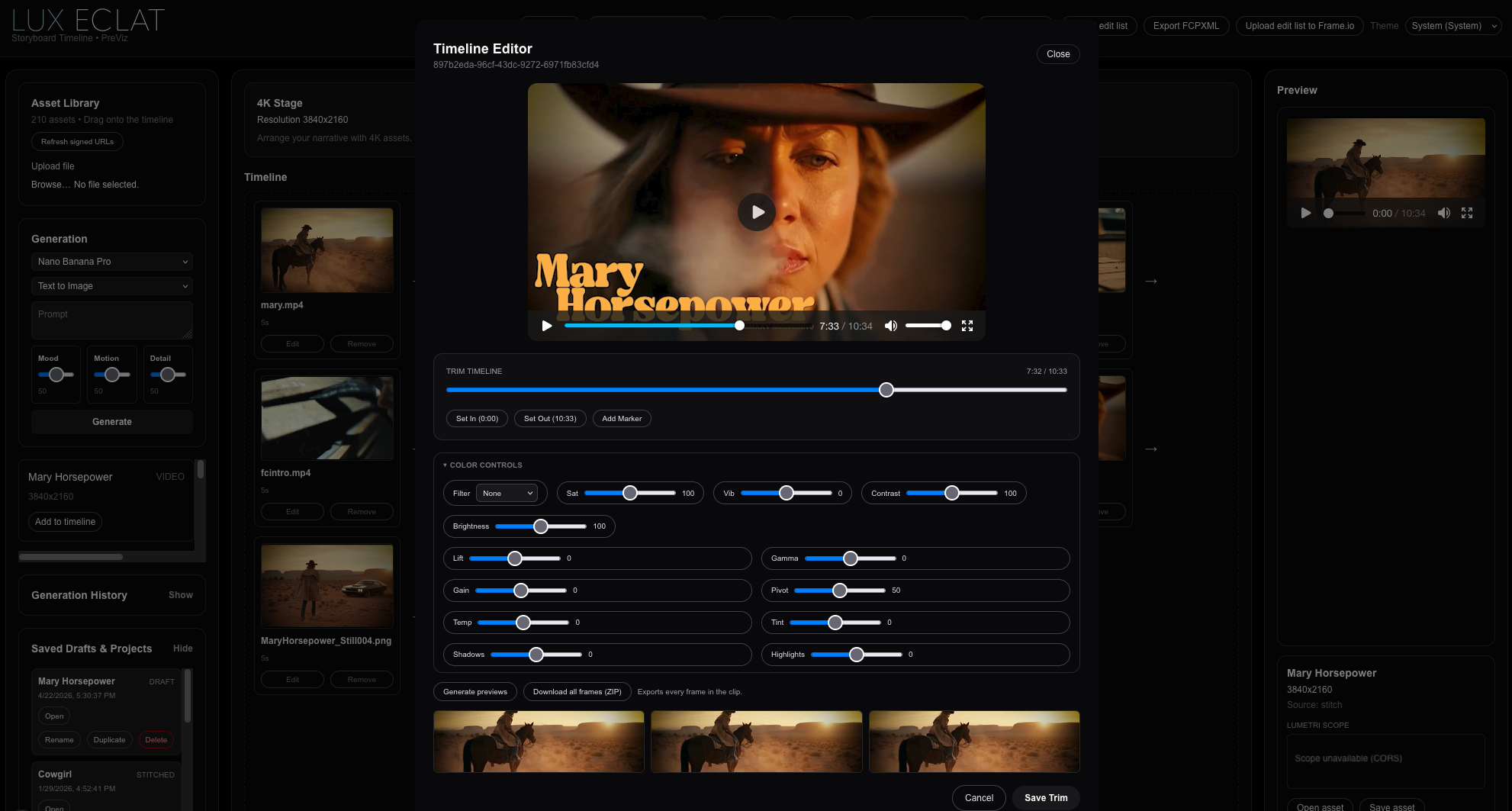Click Save Trim in the Timeline Editor
1512x811 pixels.
[x=1045, y=797]
